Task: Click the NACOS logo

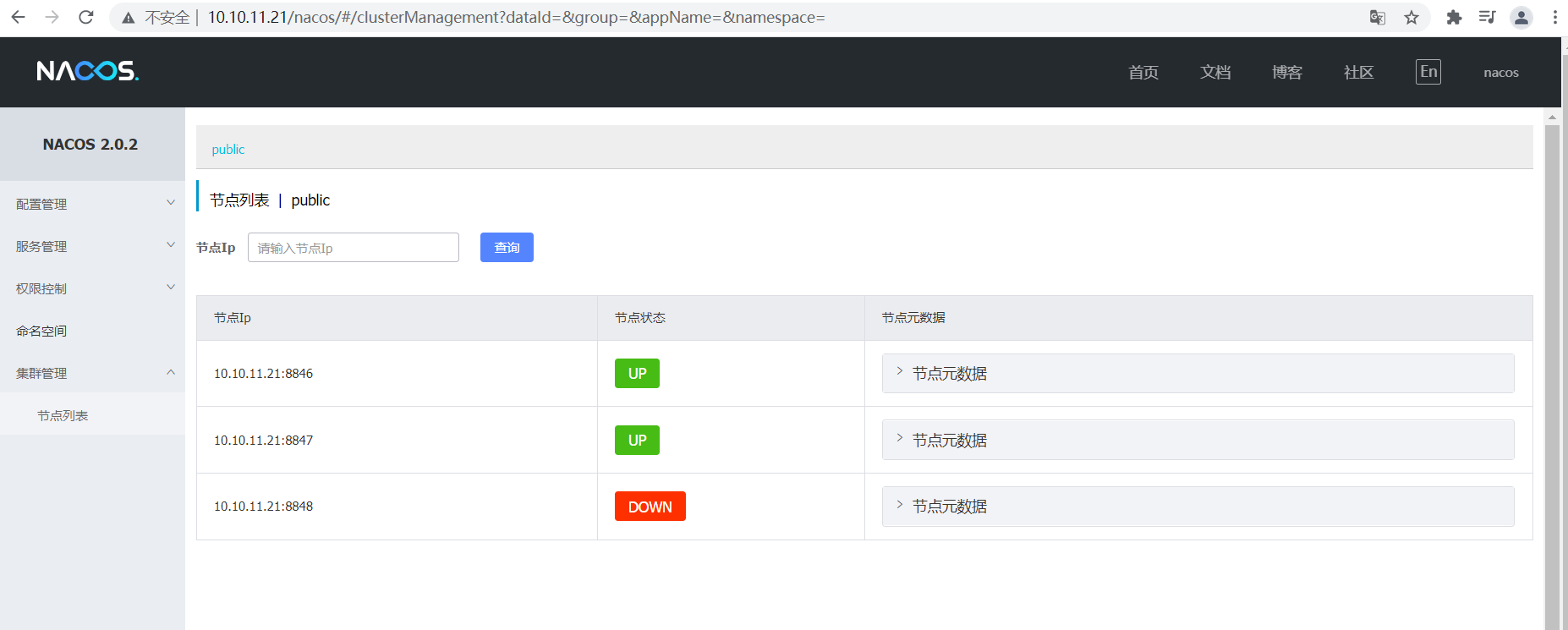Action: [87, 71]
